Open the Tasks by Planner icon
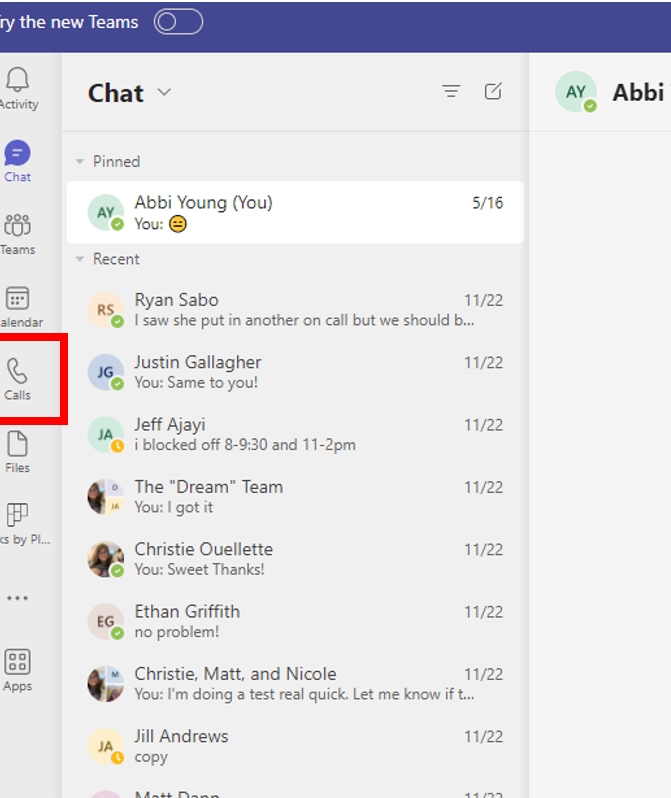Viewport: 671px width, 798px height. click(x=17, y=514)
